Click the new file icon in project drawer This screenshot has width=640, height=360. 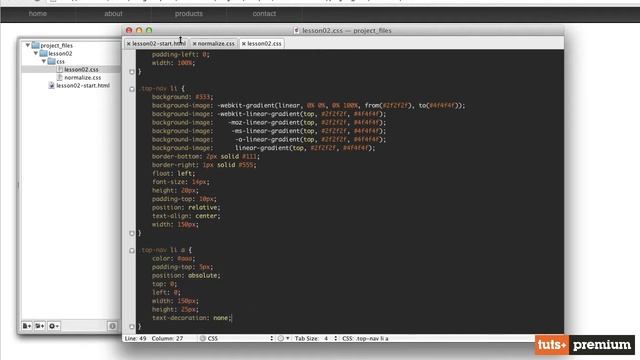[27, 326]
